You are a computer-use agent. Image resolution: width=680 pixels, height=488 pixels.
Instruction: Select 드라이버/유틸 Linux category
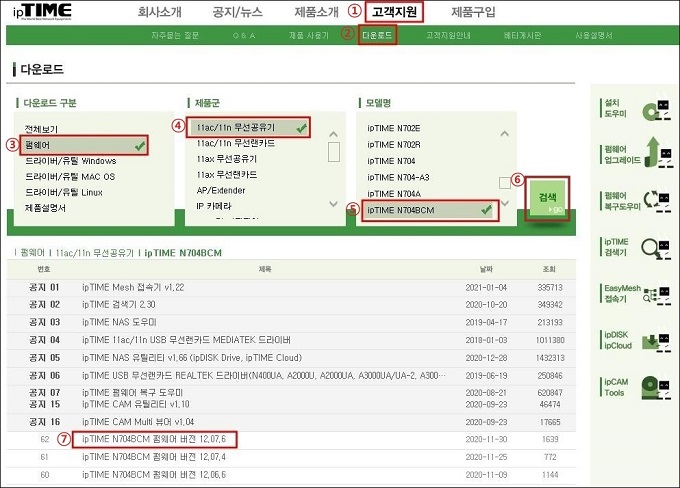click(x=64, y=192)
